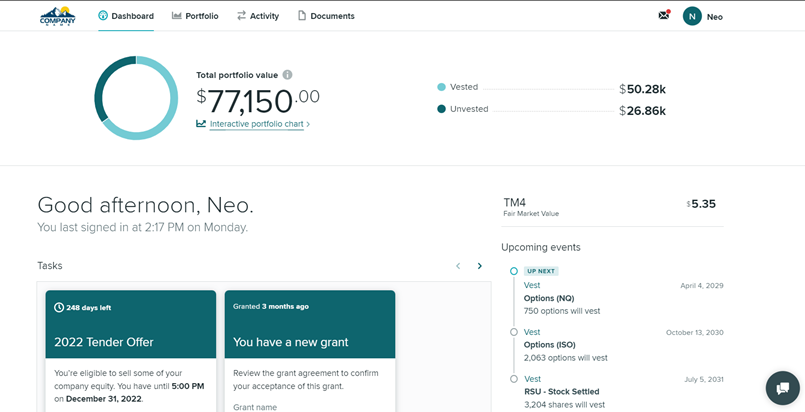Screen dimensions: 805x412
Task: Click the info icon beside Total portfolio value
Action: click(x=288, y=75)
